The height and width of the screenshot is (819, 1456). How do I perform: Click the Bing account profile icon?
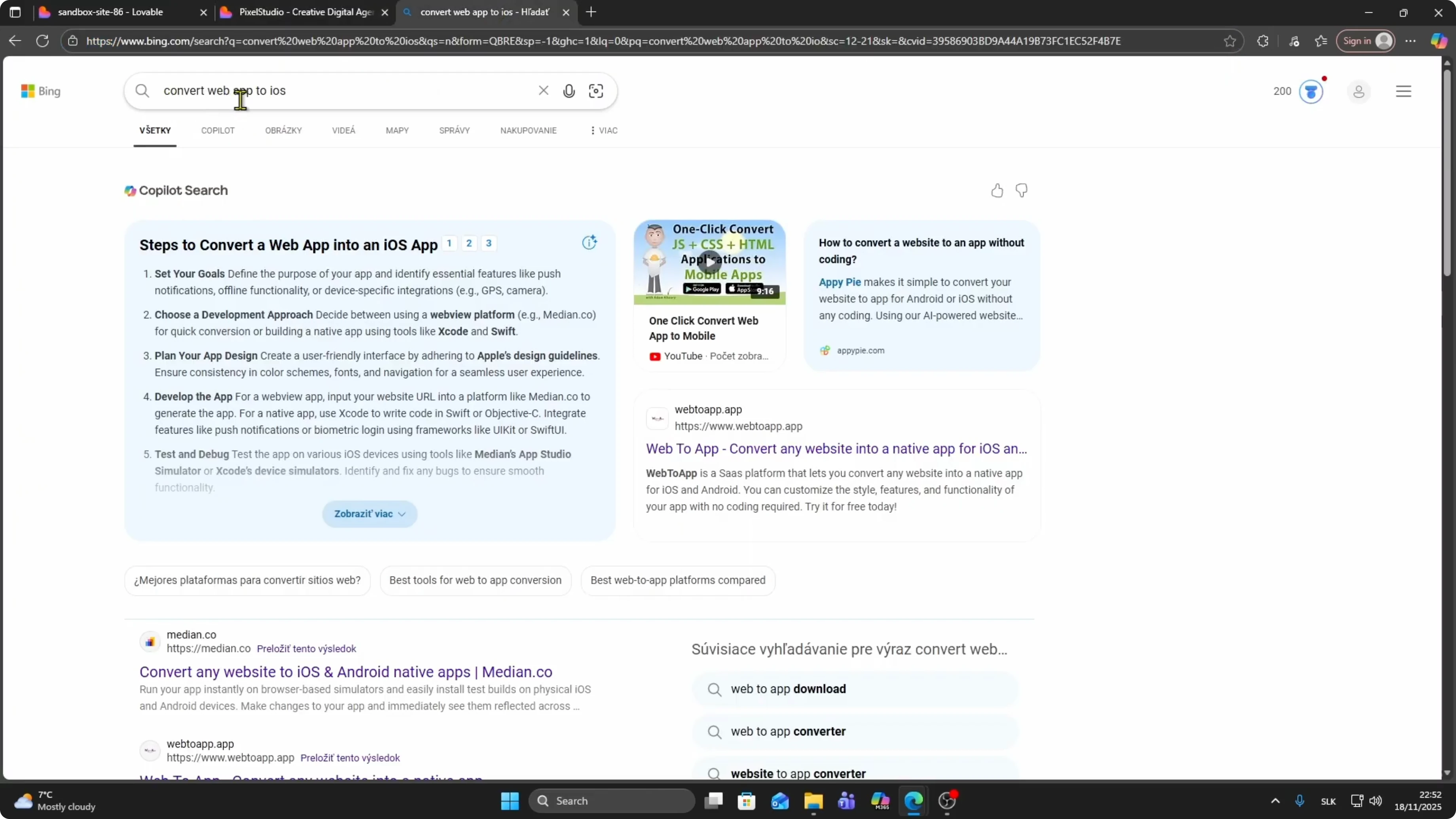point(1359,91)
